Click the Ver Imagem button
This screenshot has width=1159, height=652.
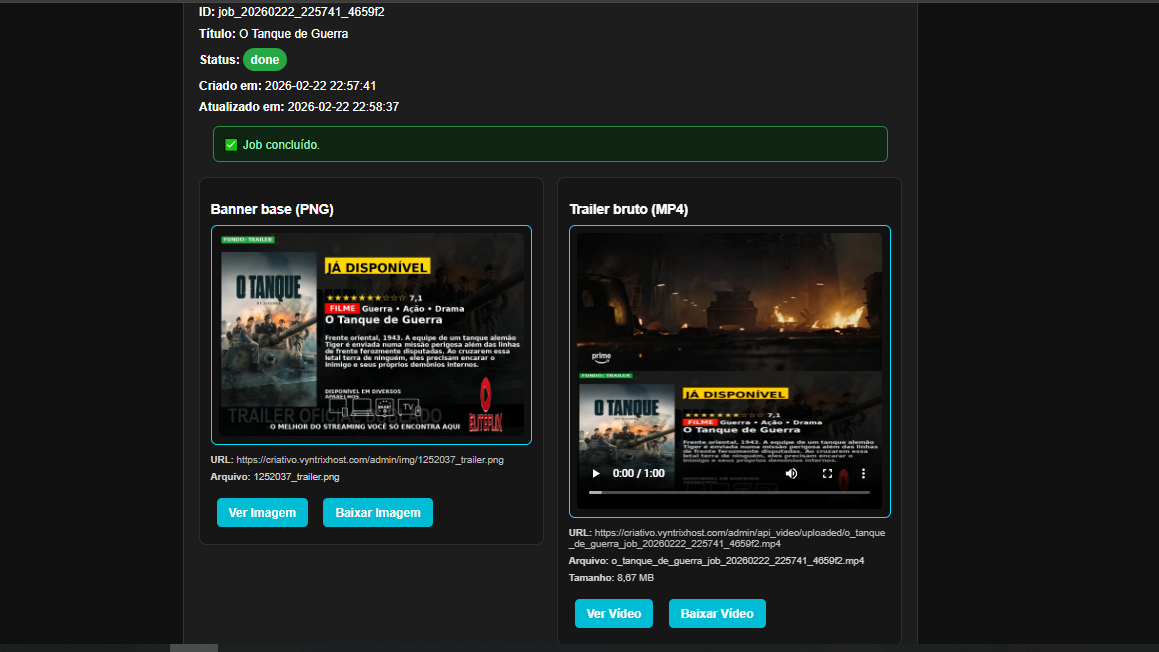[x=262, y=513]
